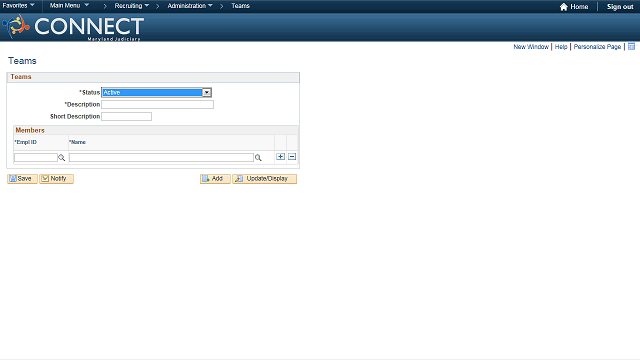Click the Name column header
640x360 pixels.
pos(77,142)
